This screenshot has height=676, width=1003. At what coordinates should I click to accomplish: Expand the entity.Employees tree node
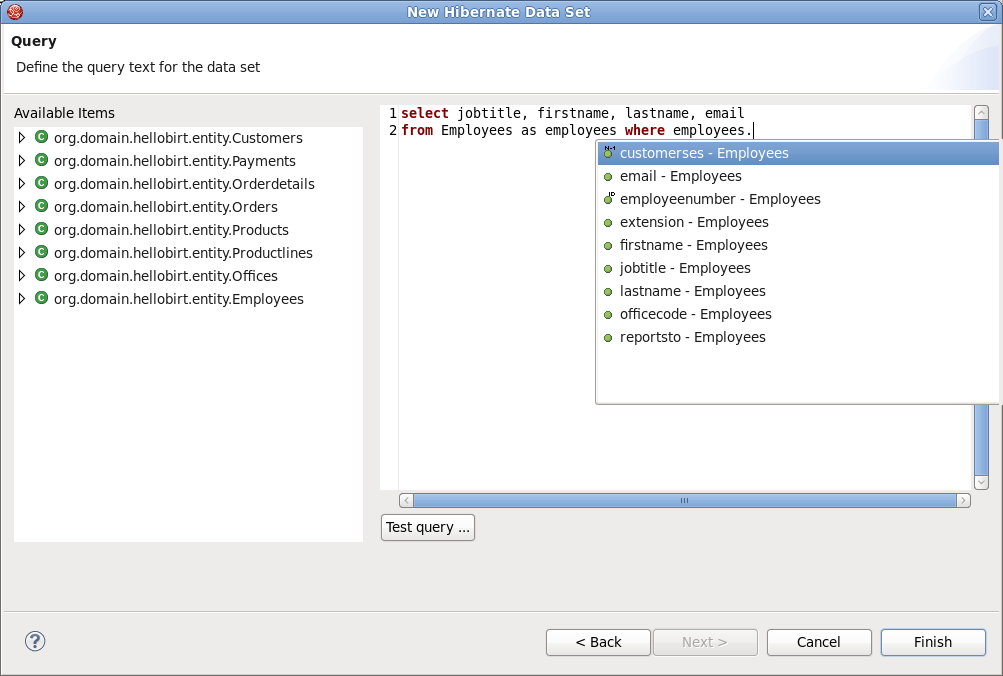[22, 298]
